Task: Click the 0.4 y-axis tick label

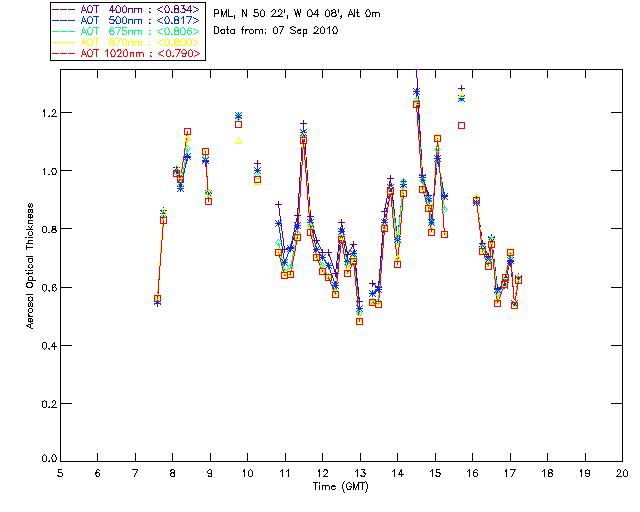Action: click(49, 346)
